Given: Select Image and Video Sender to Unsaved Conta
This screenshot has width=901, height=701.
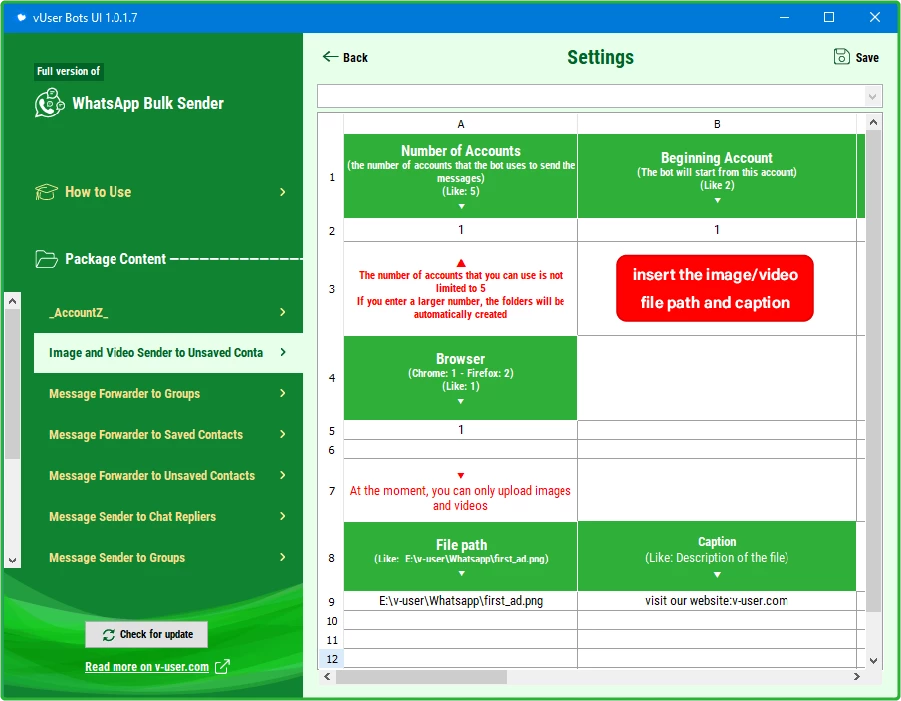Looking at the screenshot, I should coord(168,353).
